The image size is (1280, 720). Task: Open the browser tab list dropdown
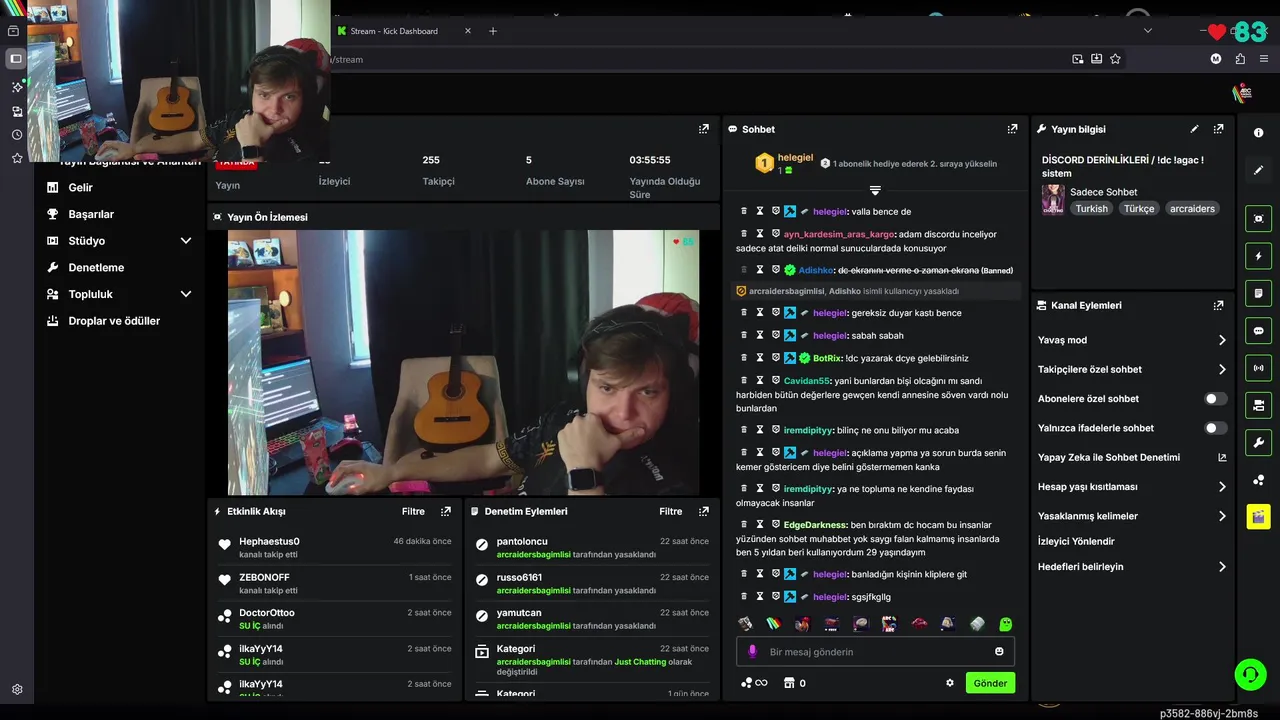pos(1147,31)
